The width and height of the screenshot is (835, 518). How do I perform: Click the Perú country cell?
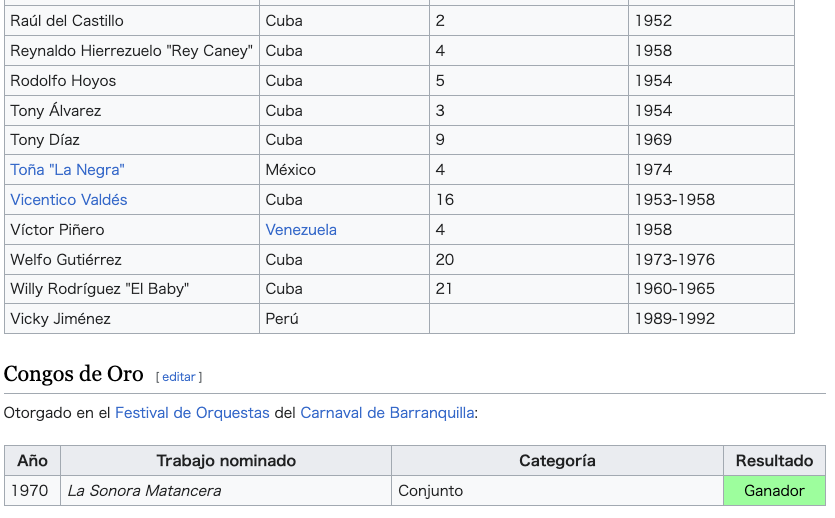[344, 318]
